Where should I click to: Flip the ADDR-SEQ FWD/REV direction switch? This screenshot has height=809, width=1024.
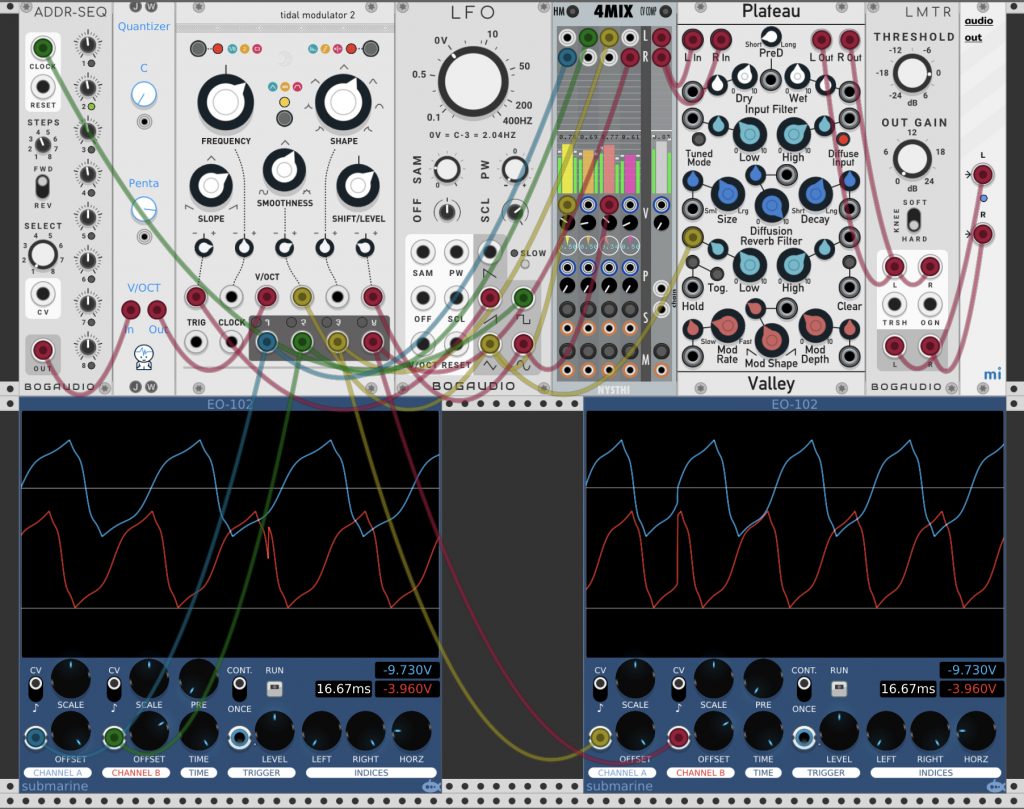pyautogui.click(x=42, y=187)
